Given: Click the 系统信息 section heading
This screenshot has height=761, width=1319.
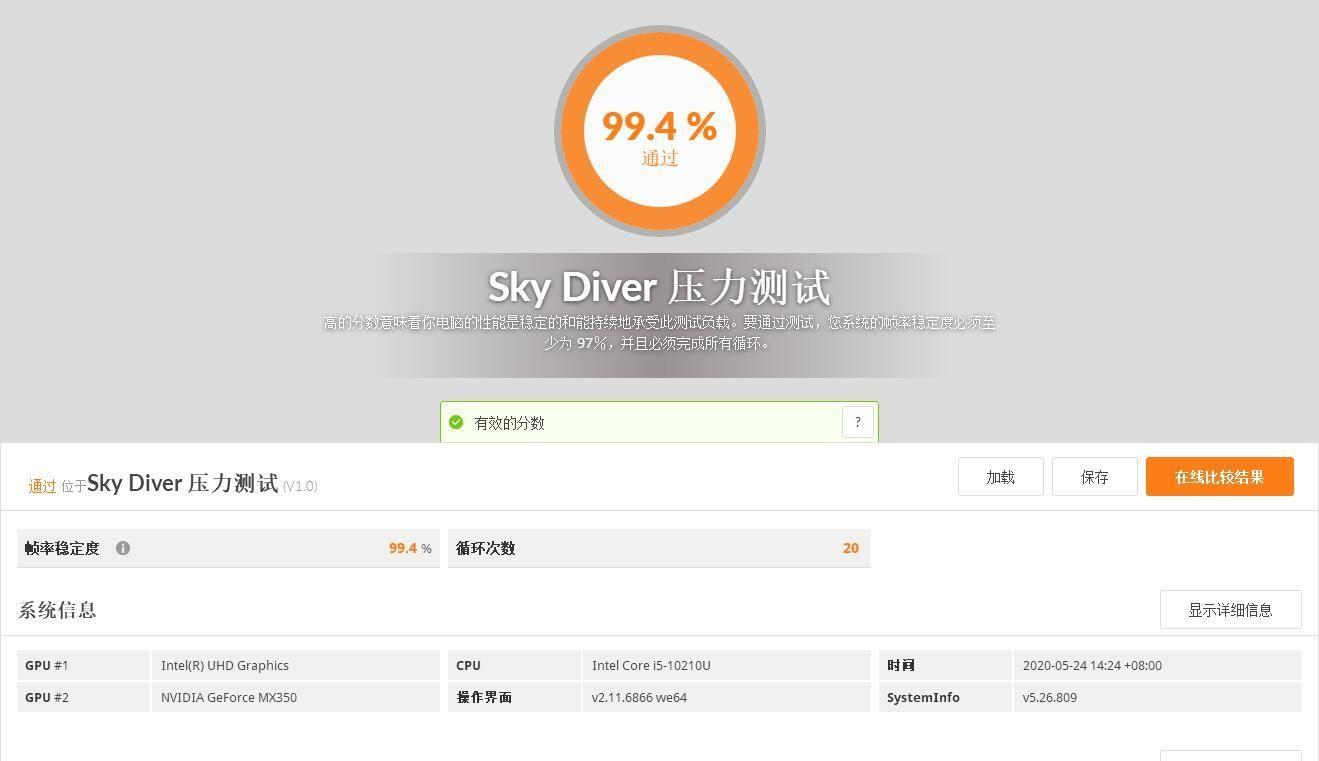Looking at the screenshot, I should 57,610.
